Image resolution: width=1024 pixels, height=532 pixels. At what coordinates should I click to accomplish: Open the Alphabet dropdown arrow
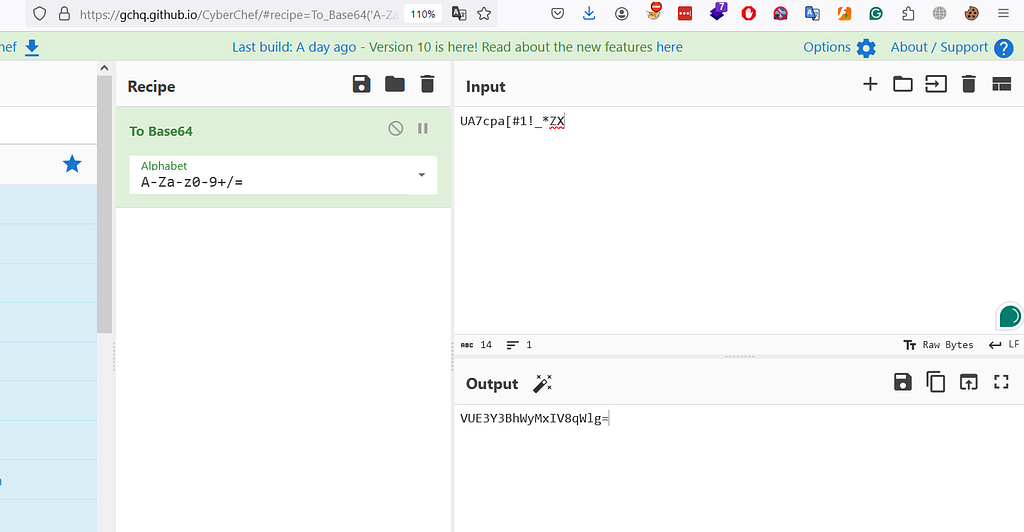coord(421,175)
